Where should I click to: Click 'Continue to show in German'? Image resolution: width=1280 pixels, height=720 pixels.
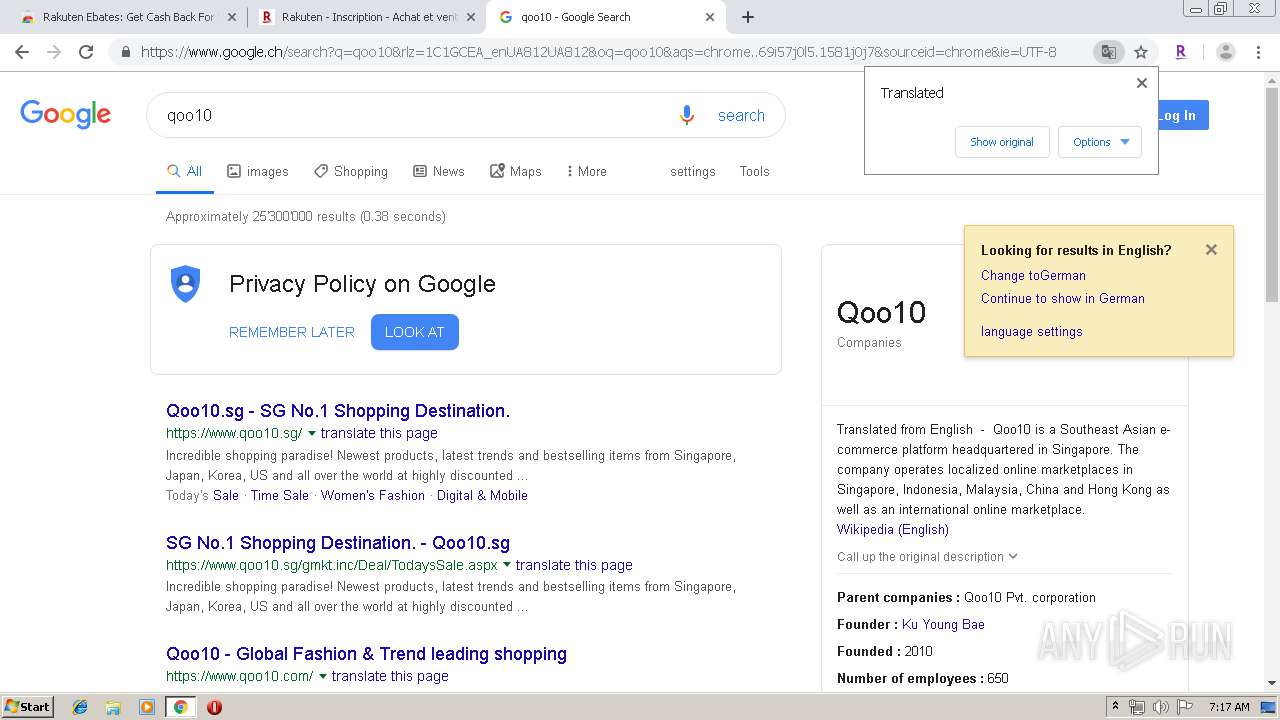pyautogui.click(x=1063, y=298)
